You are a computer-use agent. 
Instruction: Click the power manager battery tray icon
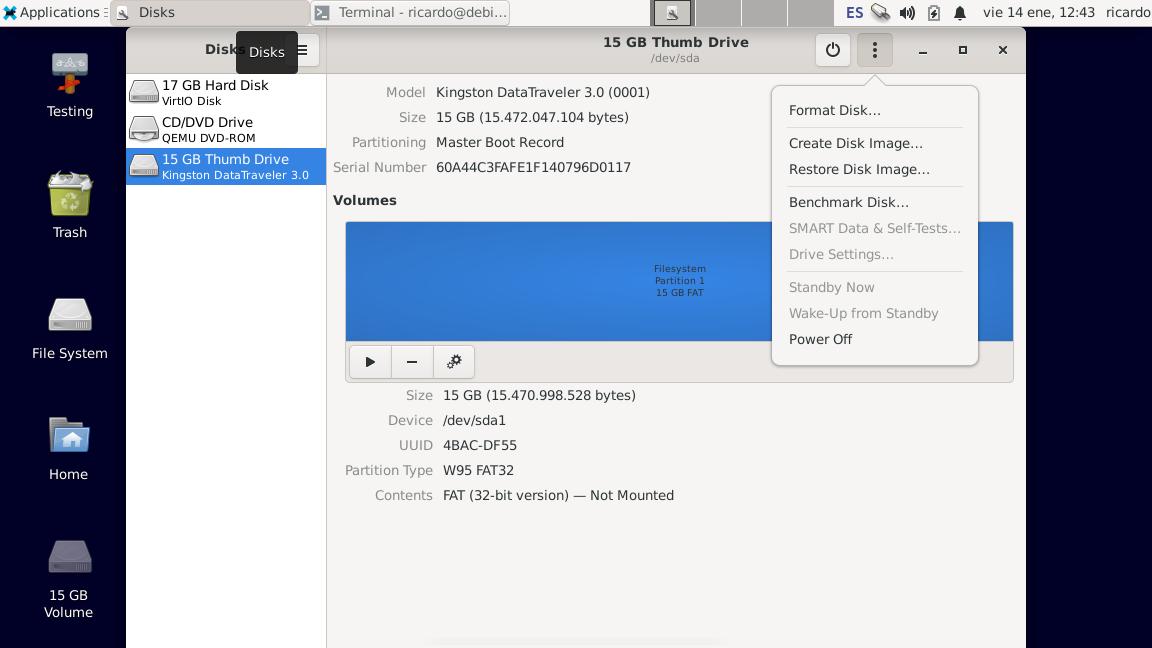pos(934,12)
